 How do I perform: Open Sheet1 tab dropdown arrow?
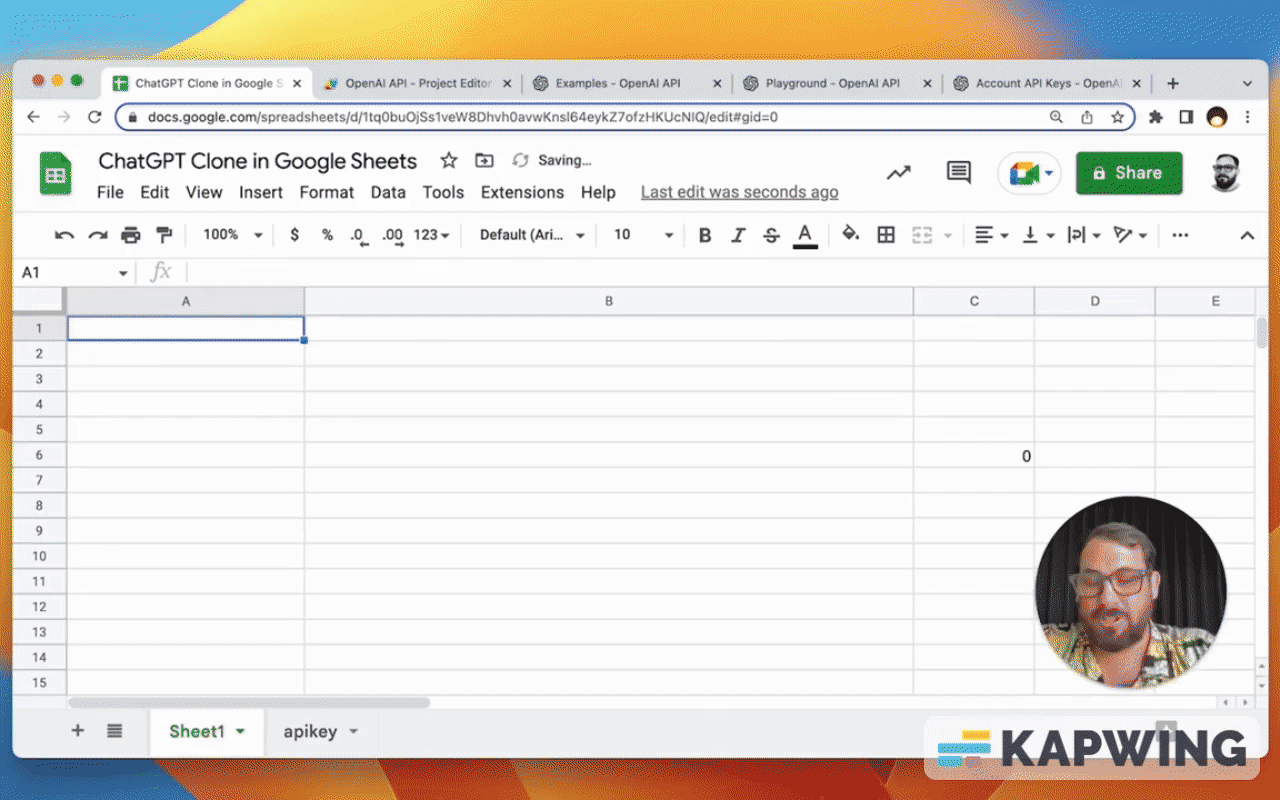click(240, 732)
